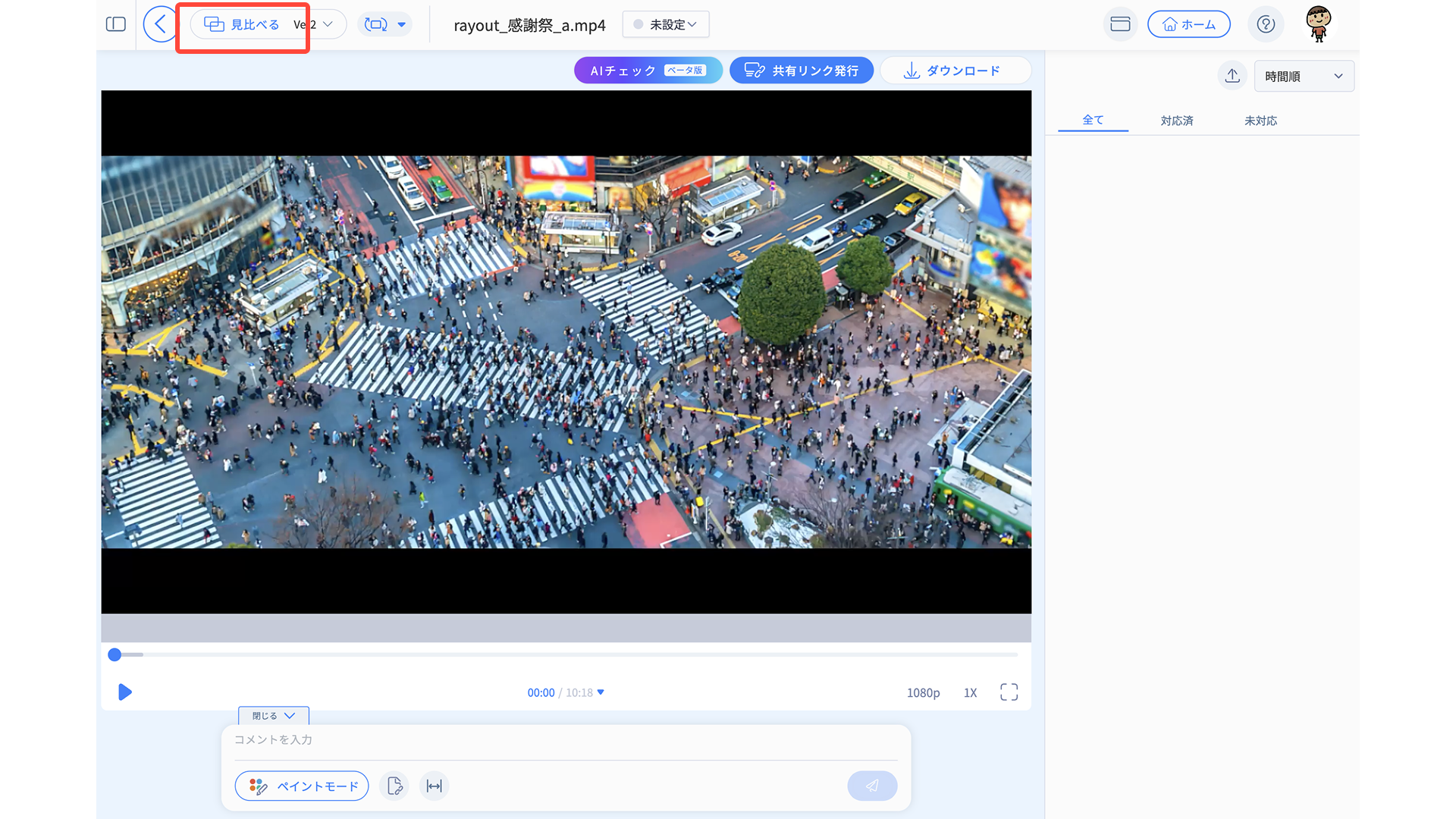Switch to the 対応済 tab

click(1177, 121)
